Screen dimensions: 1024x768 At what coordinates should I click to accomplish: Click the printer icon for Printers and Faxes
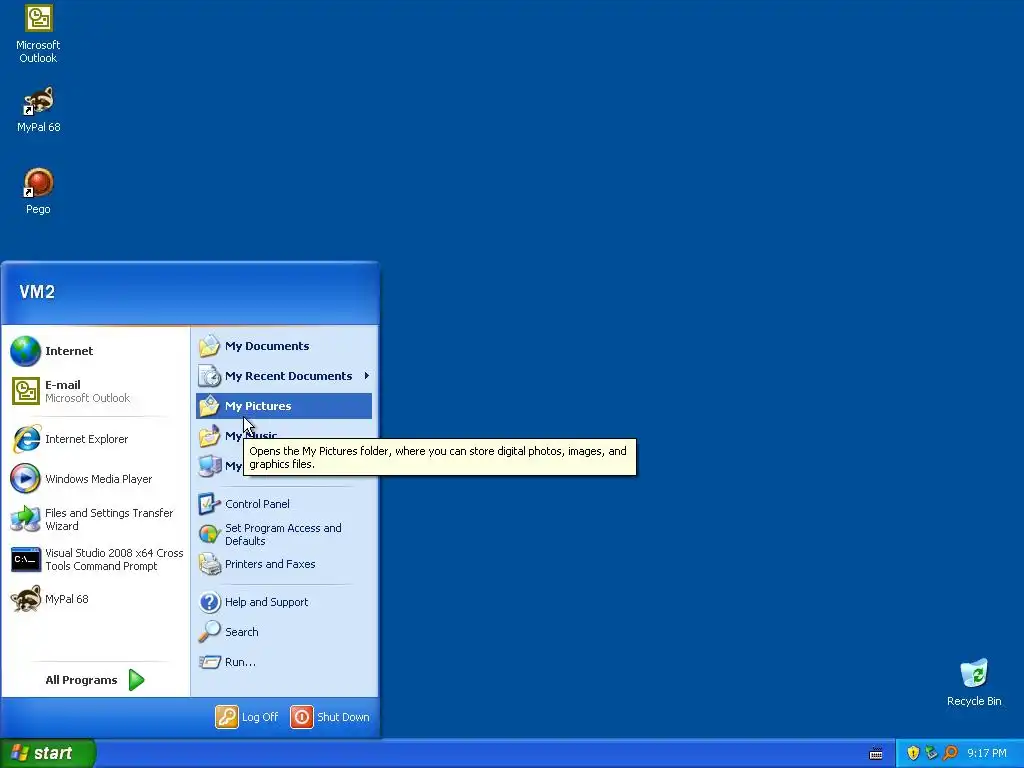[209, 564]
